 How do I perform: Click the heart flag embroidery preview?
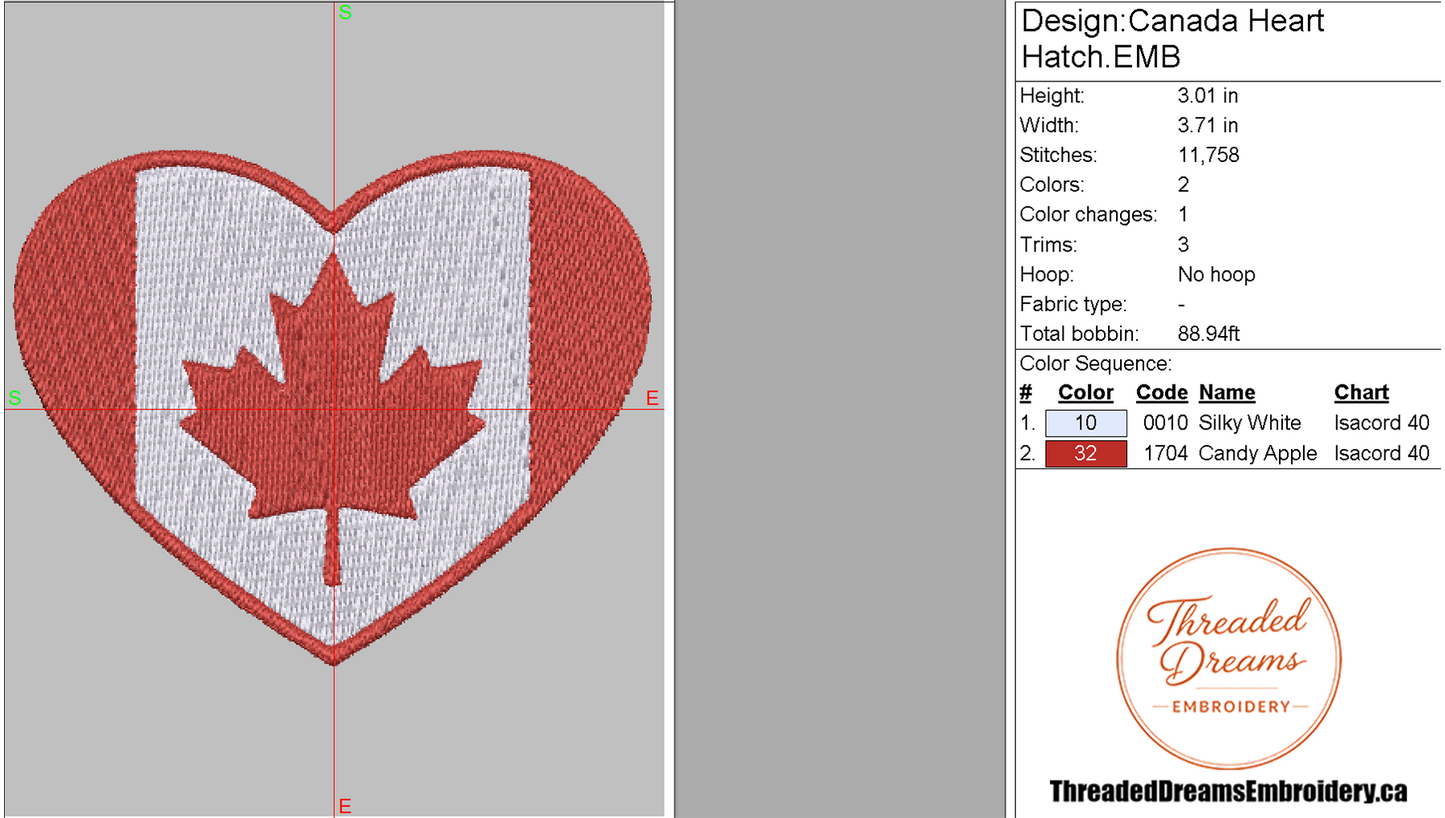click(x=333, y=408)
